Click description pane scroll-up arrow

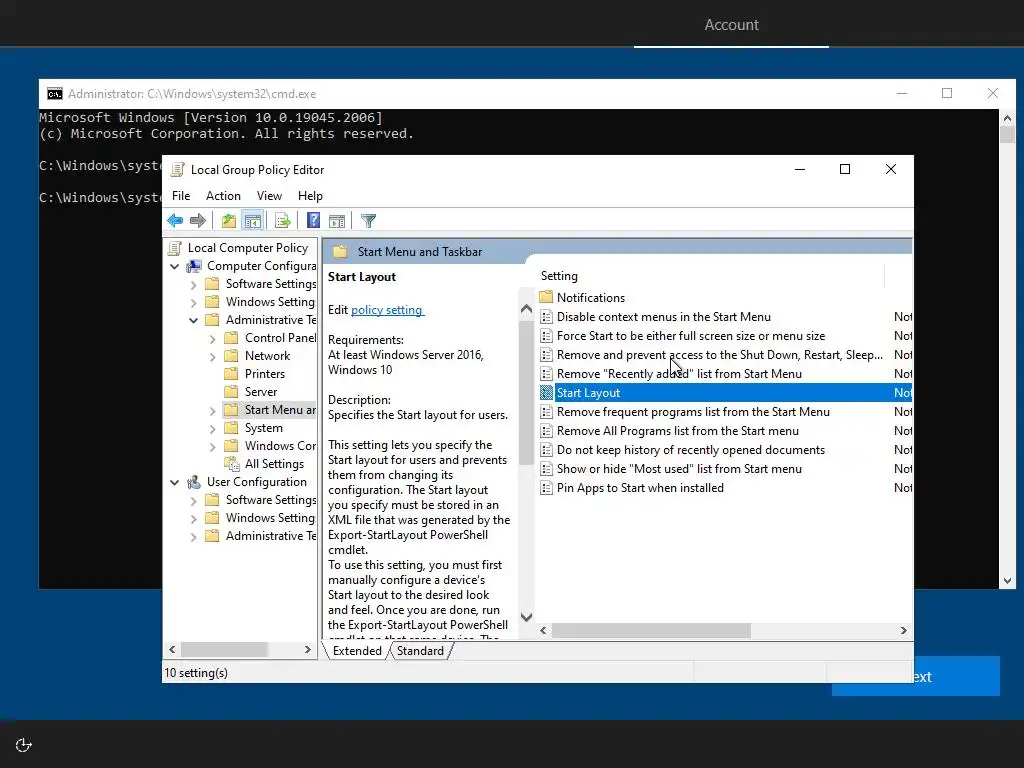[526, 310]
